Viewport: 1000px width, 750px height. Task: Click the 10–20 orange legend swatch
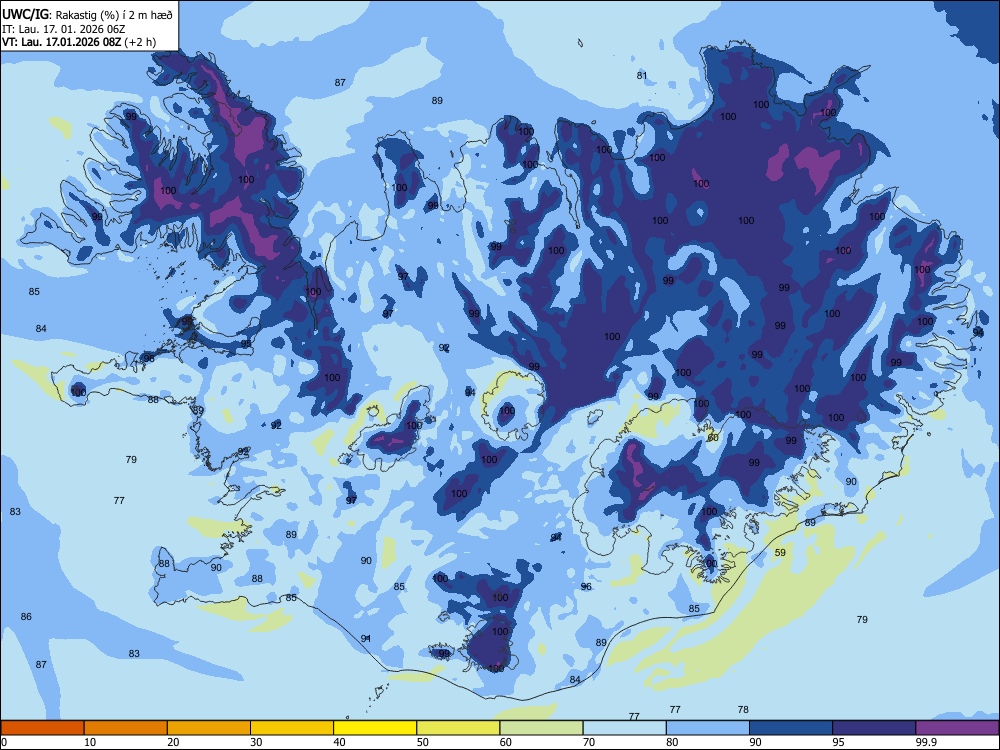pyautogui.click(x=126, y=728)
